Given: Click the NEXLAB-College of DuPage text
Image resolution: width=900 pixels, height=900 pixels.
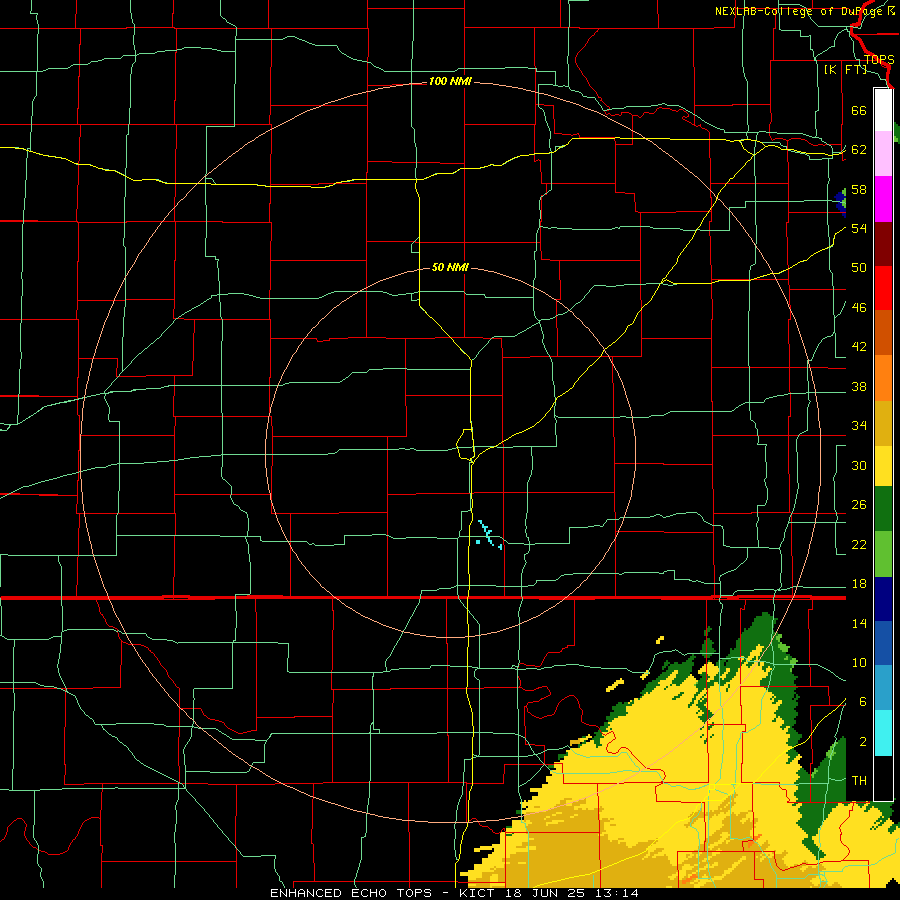Looking at the screenshot, I should tap(798, 11).
